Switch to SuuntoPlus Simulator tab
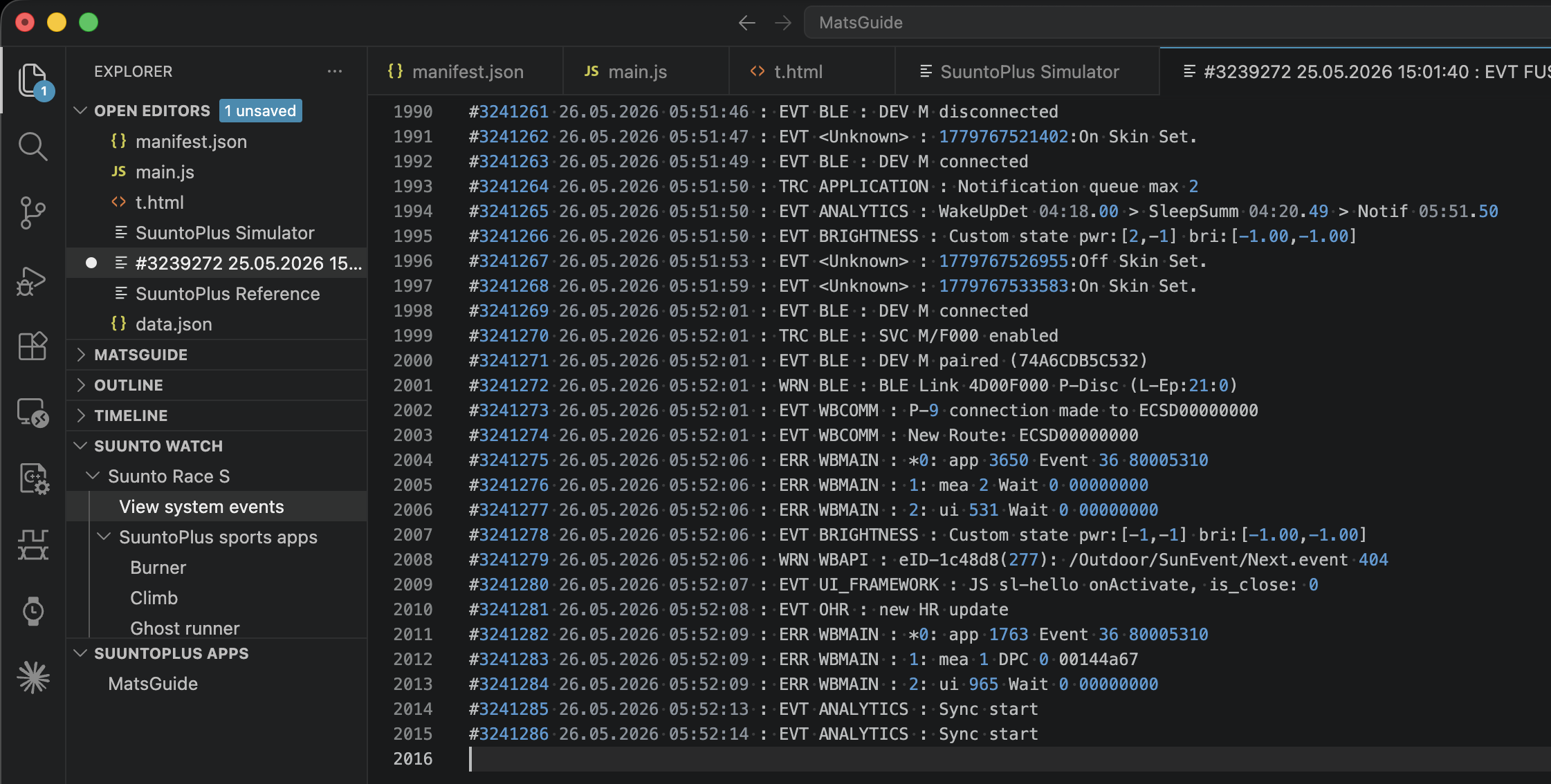Screen dimensions: 1551x784 1027,71
